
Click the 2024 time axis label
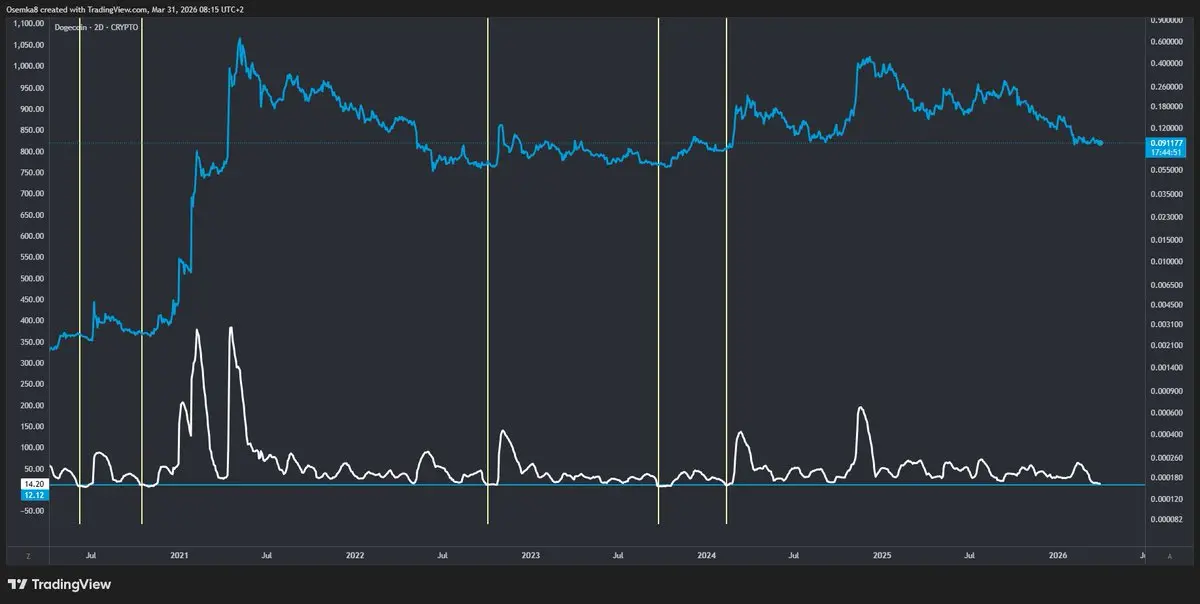pos(707,554)
